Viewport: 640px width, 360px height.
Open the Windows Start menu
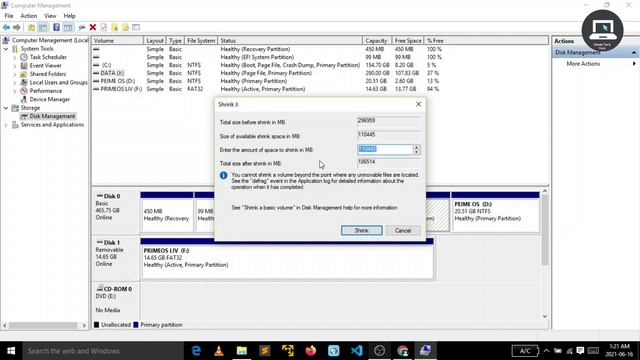11,351
